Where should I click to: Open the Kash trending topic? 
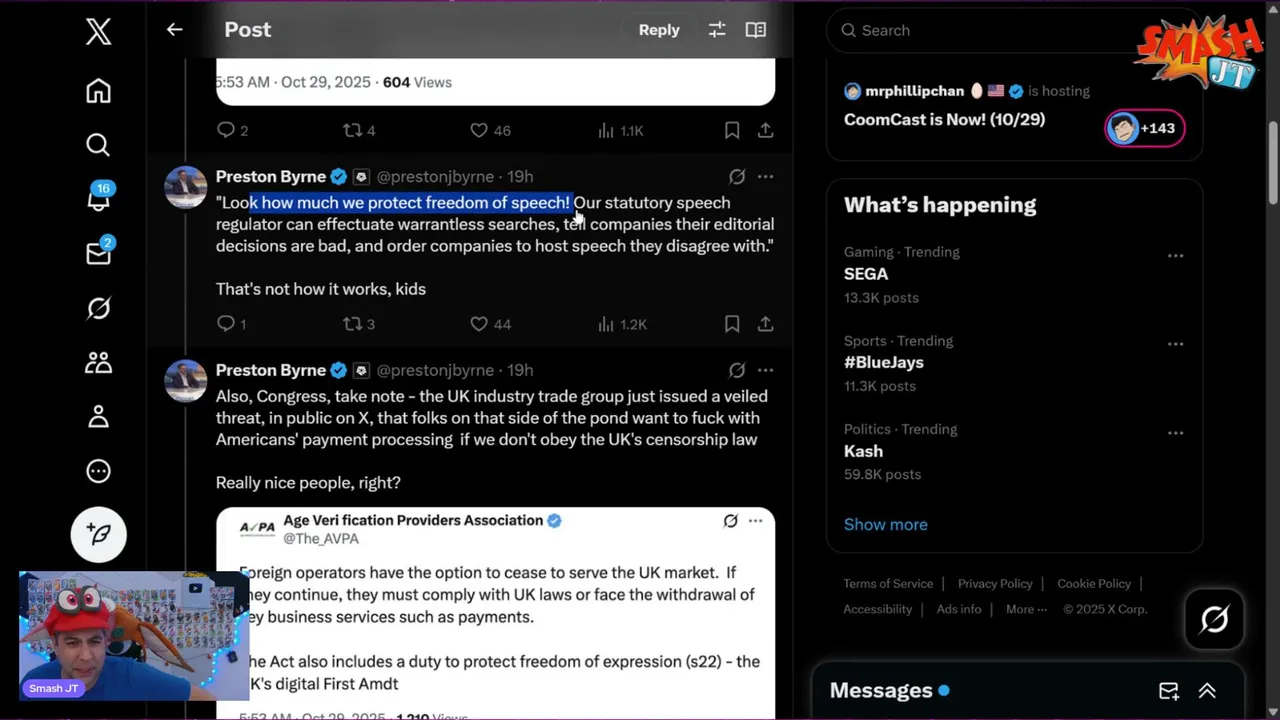click(x=864, y=451)
